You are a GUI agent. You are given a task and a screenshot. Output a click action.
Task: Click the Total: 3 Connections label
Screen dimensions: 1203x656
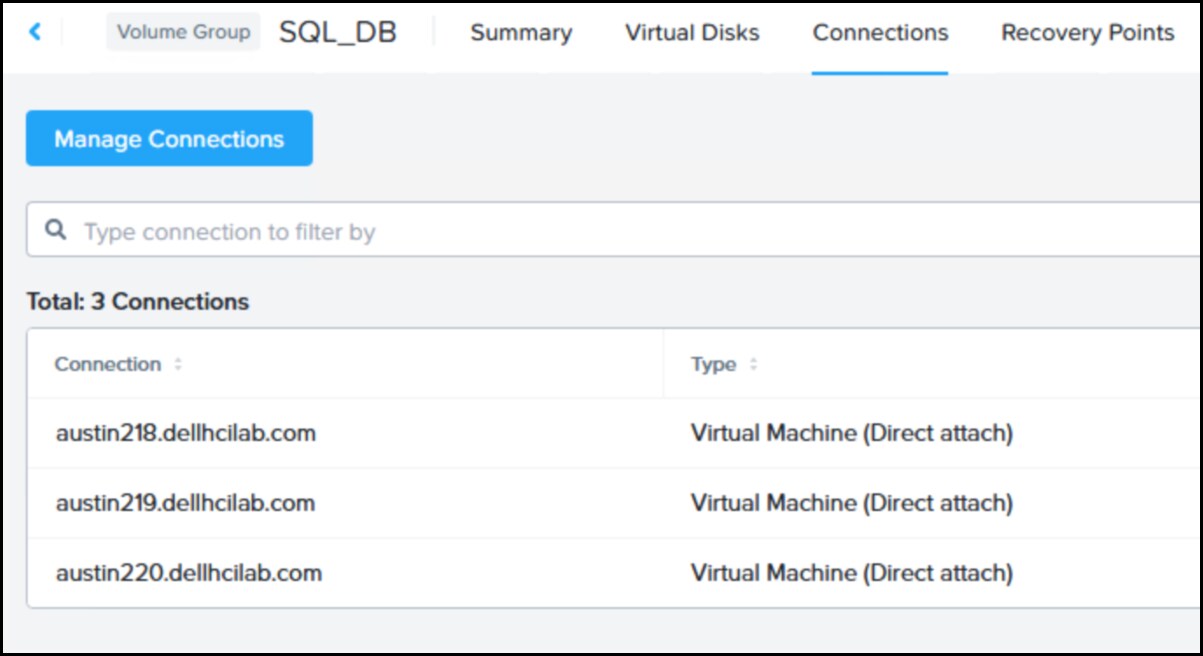coord(138,301)
